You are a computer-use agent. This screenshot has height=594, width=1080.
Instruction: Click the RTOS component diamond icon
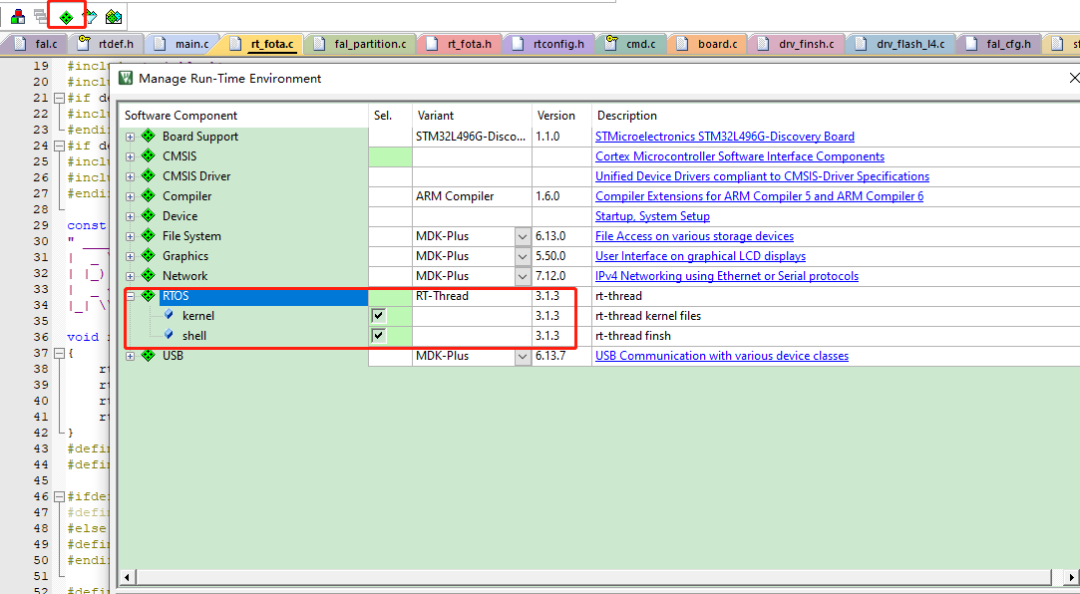(x=148, y=296)
